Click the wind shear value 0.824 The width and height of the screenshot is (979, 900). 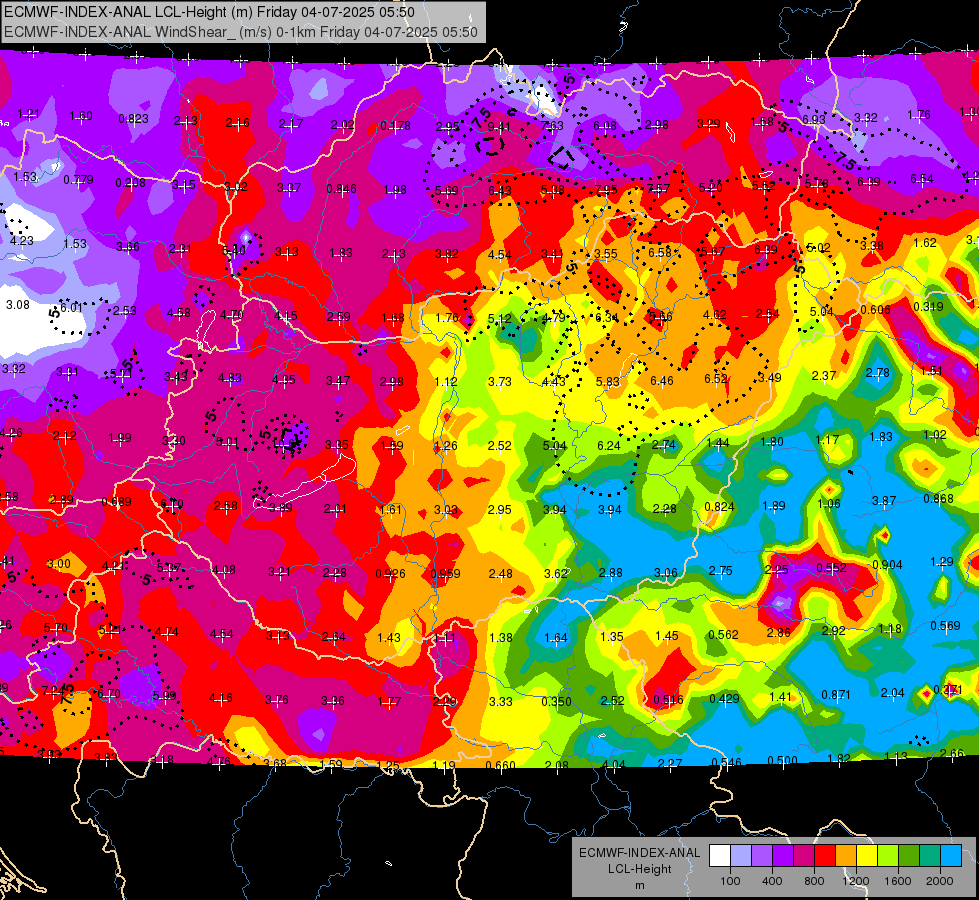(x=719, y=506)
